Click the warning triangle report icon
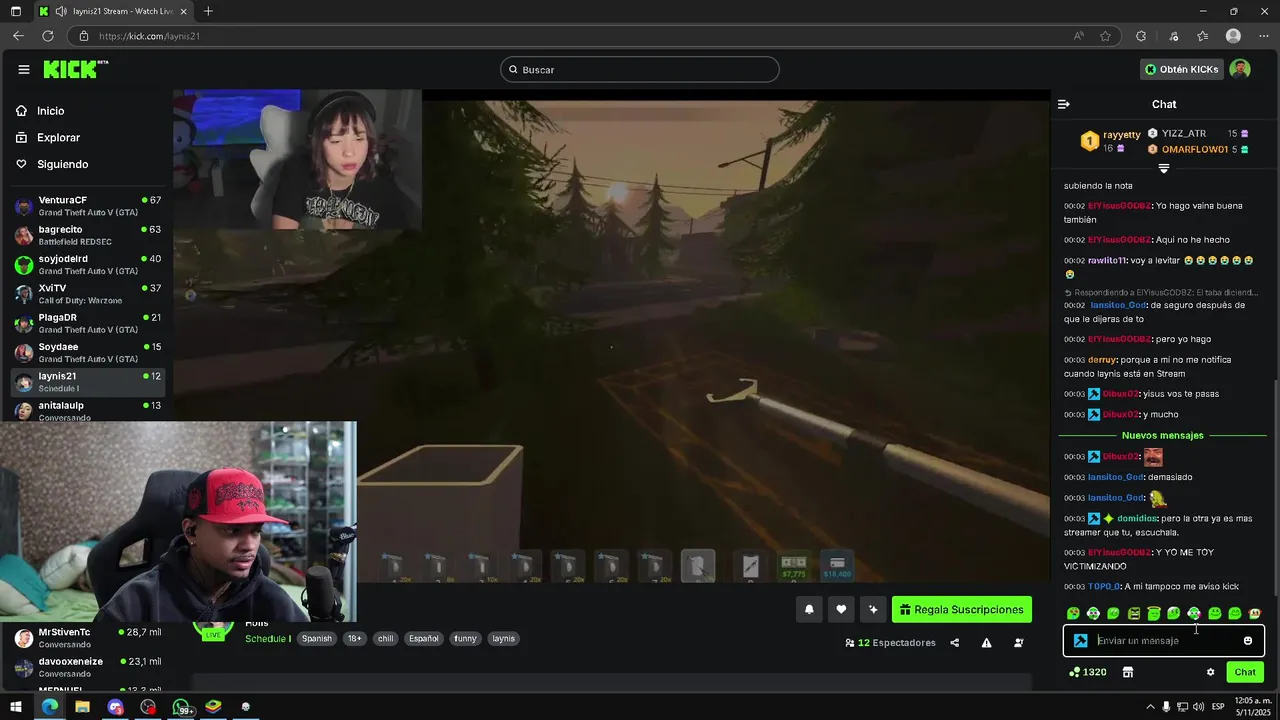Viewport: 1280px width, 720px height. click(x=986, y=643)
